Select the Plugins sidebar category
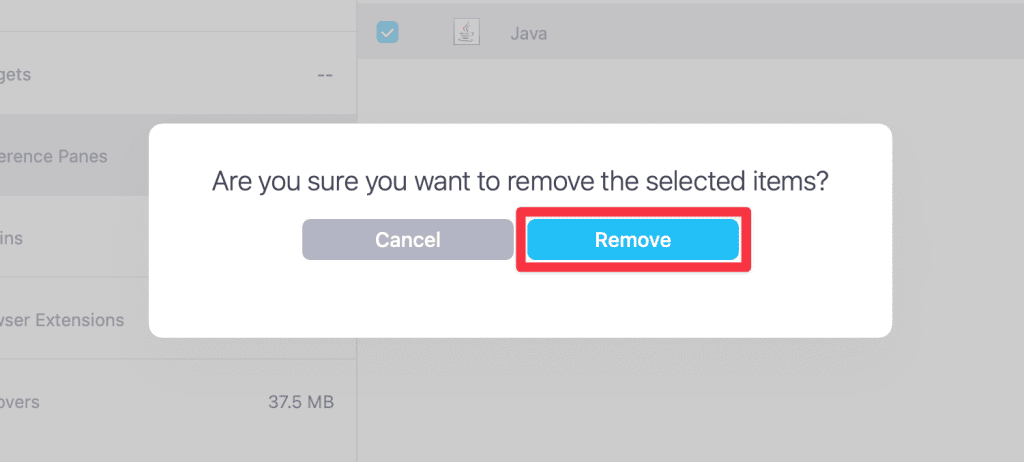 pyautogui.click(x=12, y=238)
